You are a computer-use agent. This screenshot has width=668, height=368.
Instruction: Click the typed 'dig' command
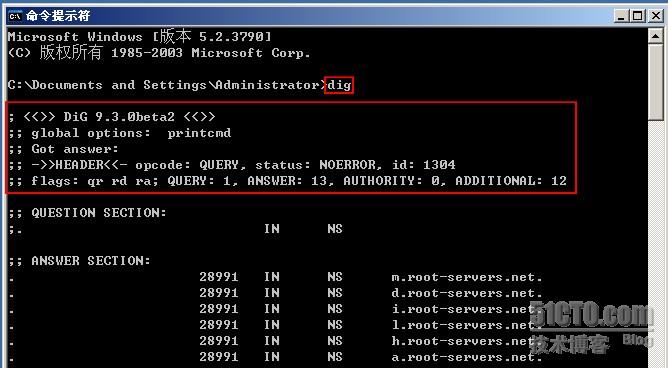pos(339,85)
